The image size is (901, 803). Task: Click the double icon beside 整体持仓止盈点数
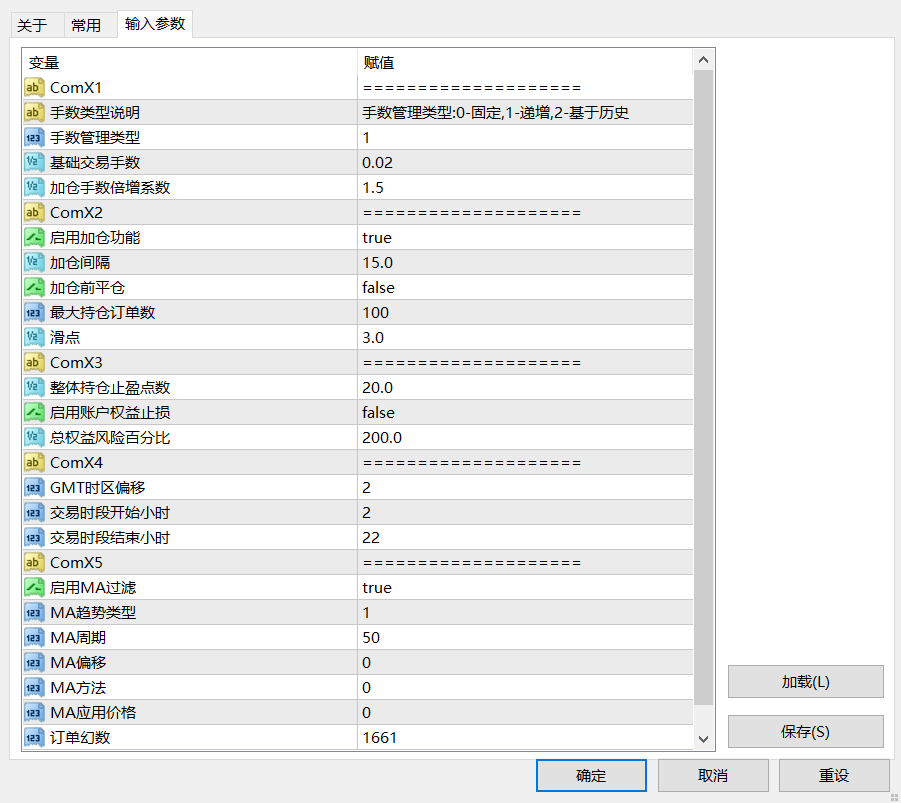pyautogui.click(x=34, y=388)
